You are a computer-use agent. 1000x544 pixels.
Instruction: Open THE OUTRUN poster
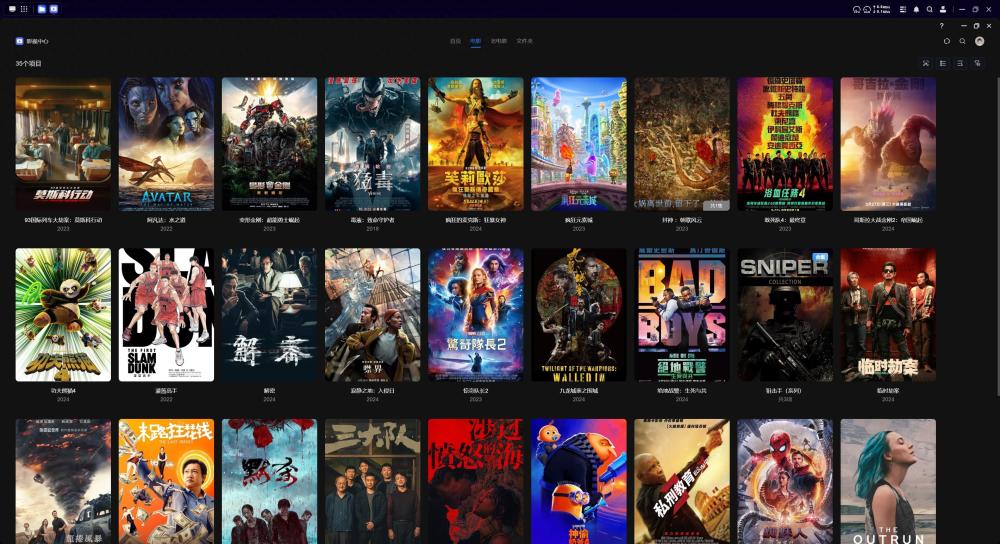(x=888, y=482)
